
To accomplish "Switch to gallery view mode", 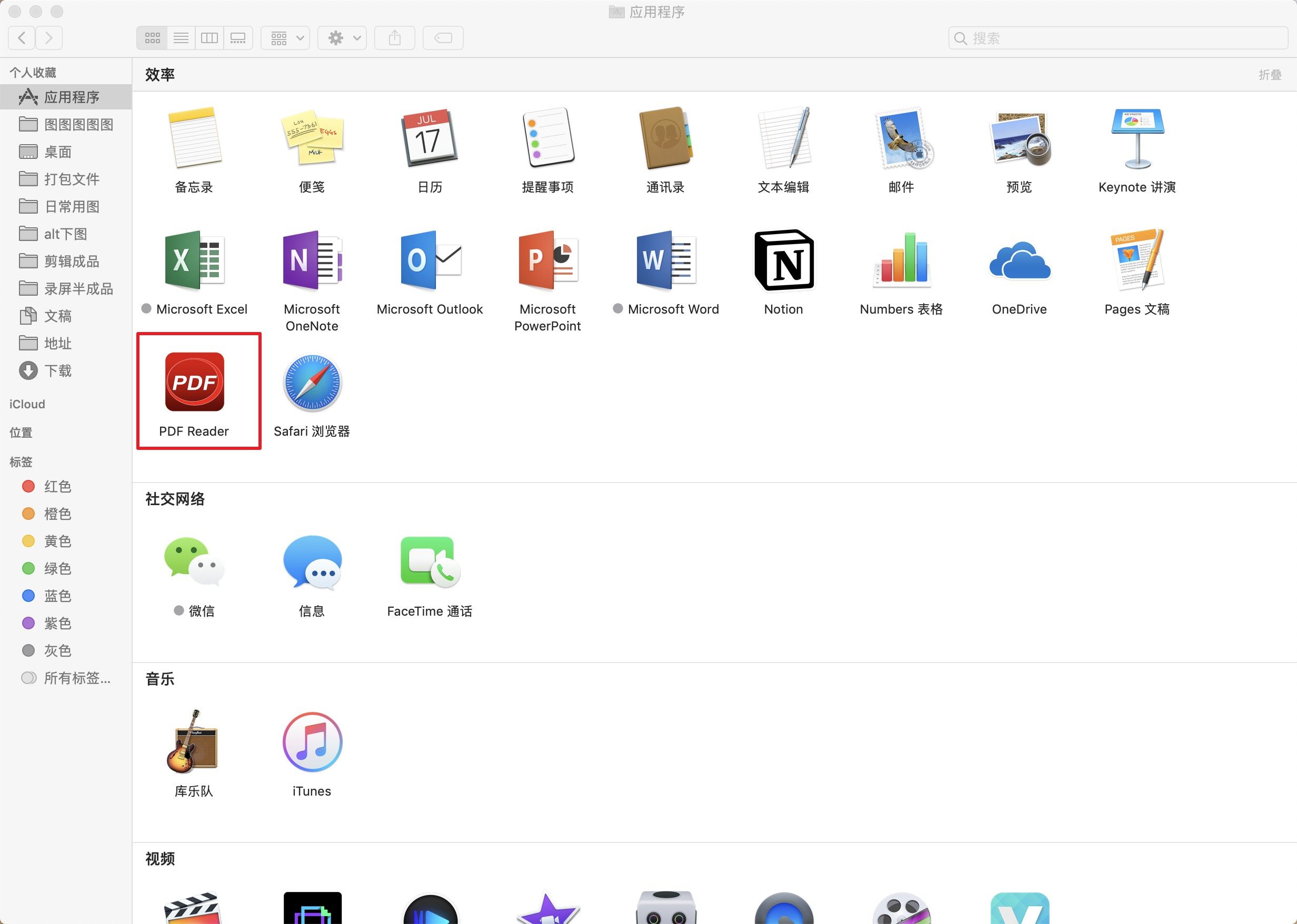I will click(238, 38).
